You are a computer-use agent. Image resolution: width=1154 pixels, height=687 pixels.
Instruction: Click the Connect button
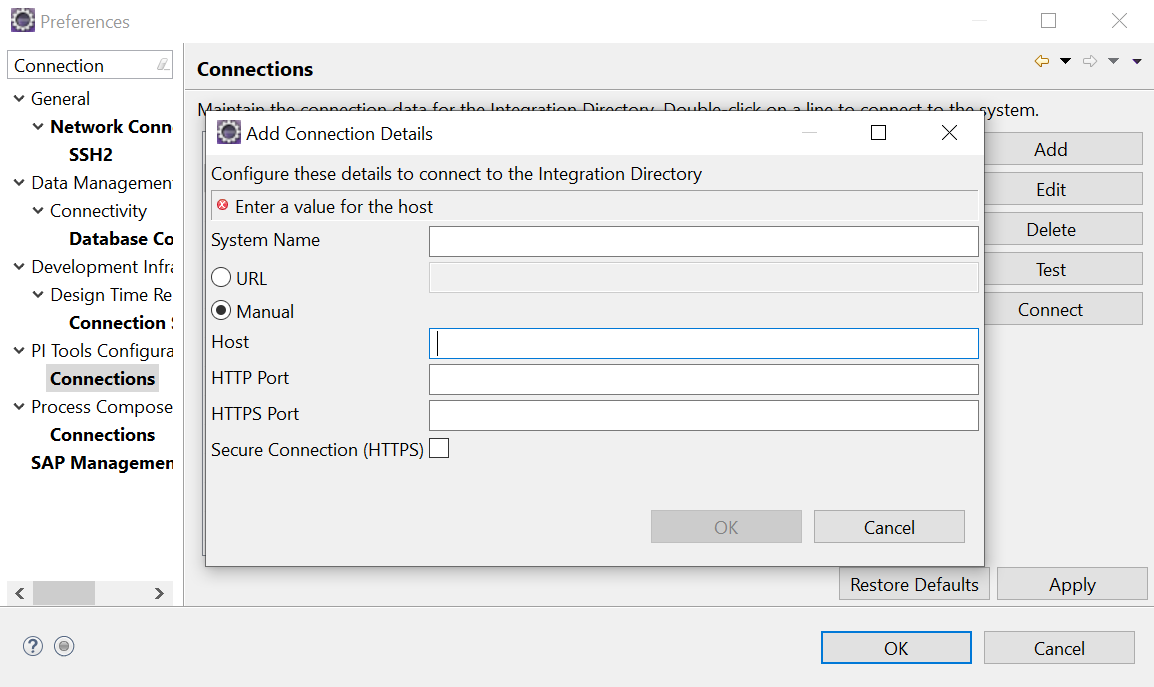tap(1063, 309)
